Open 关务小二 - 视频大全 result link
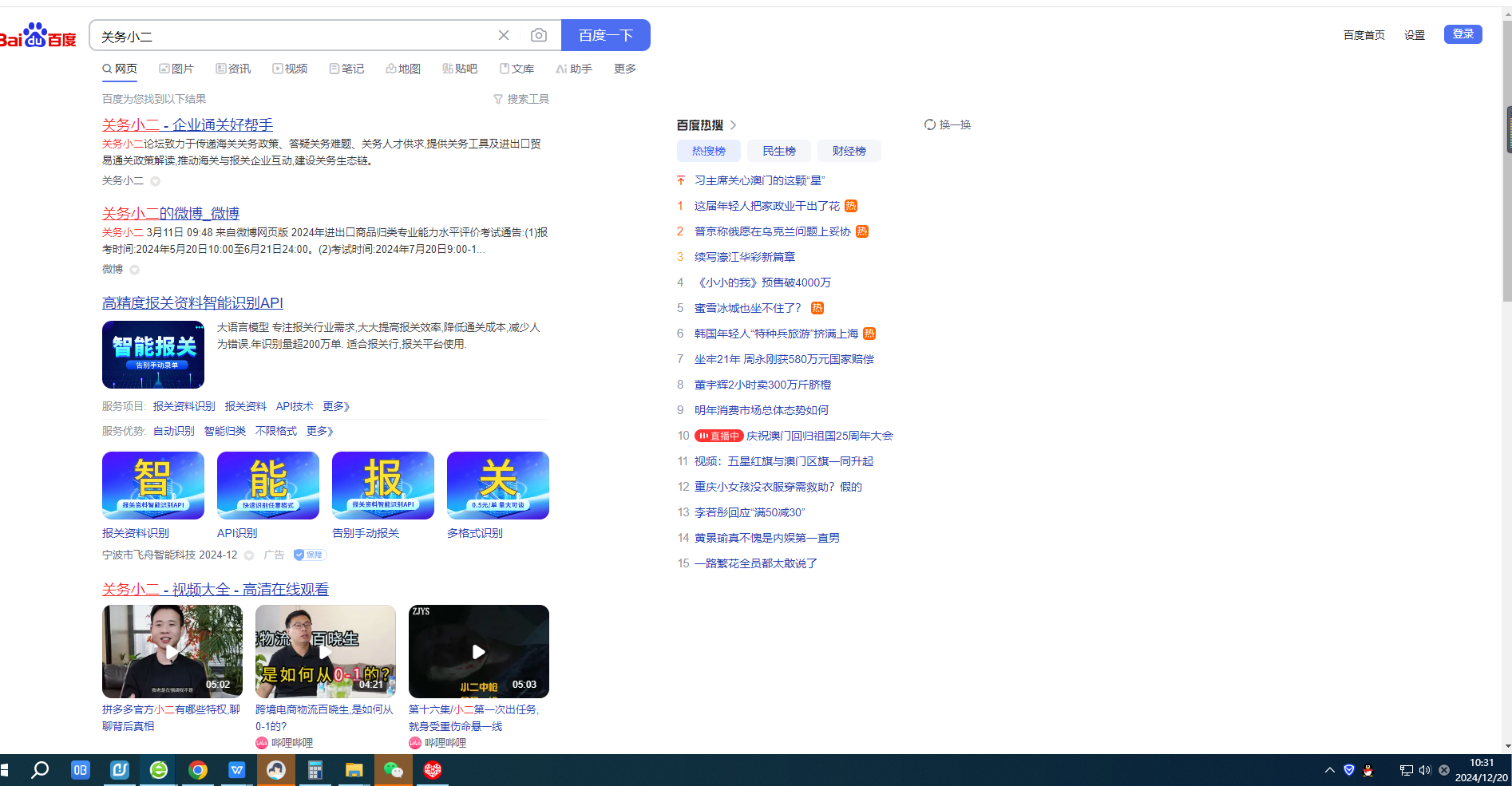 216,589
